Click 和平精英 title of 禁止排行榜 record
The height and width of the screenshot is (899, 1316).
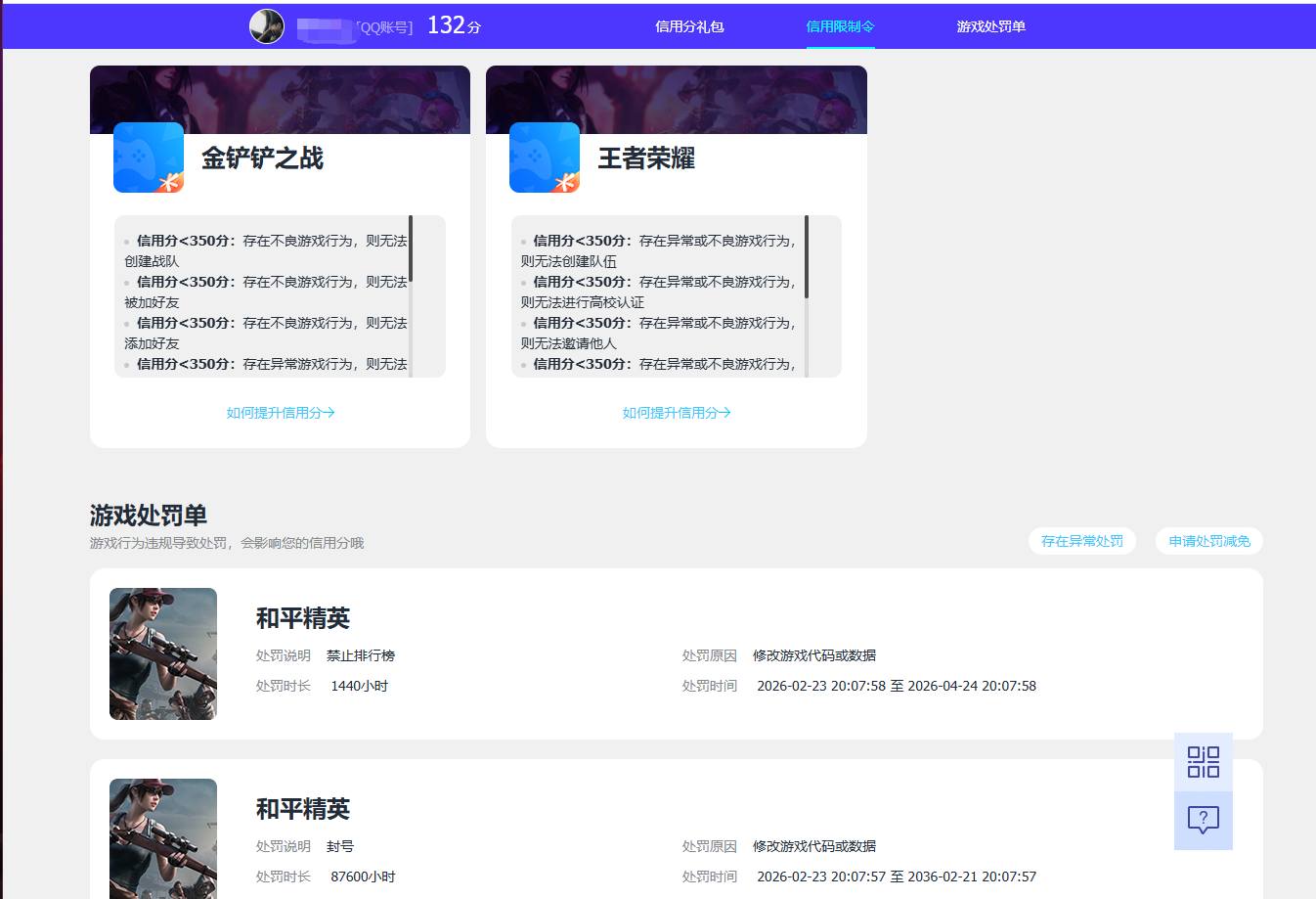(303, 618)
